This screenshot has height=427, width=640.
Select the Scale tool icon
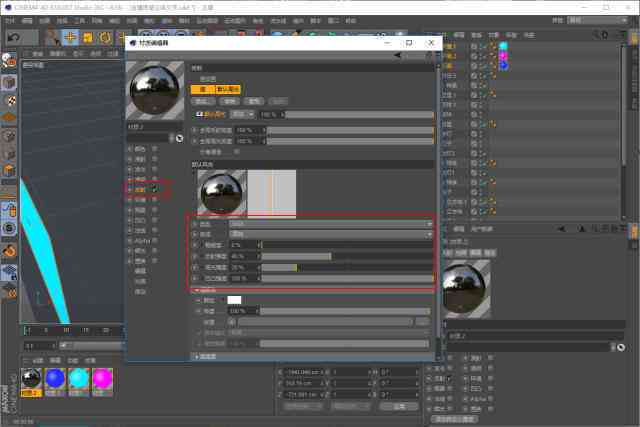[88, 37]
